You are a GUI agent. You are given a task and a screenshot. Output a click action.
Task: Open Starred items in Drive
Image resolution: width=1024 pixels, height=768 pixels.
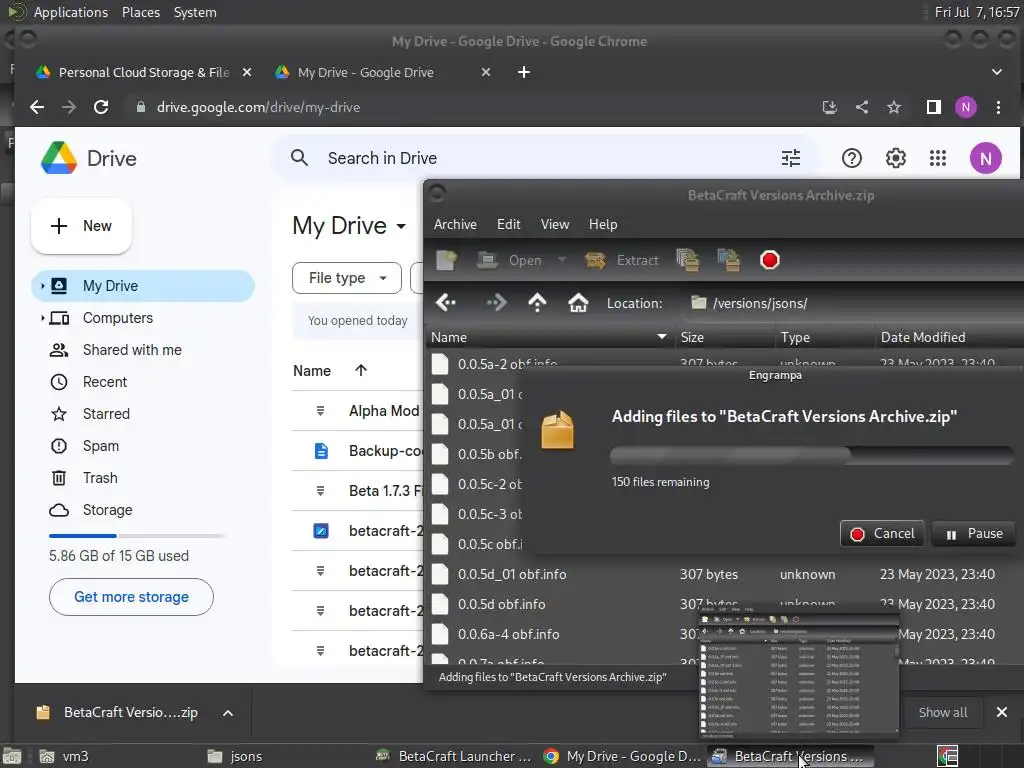pos(106,414)
